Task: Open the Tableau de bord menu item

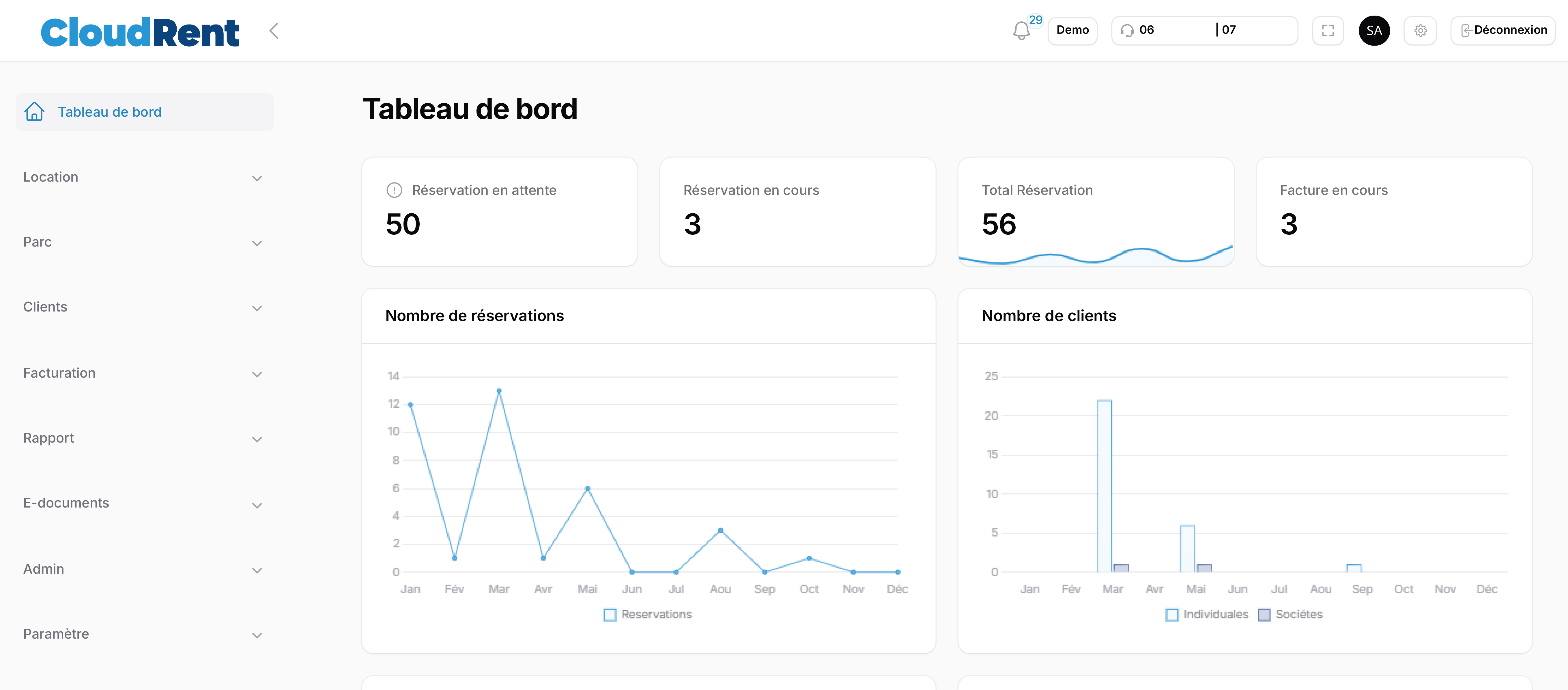Action: (110, 112)
